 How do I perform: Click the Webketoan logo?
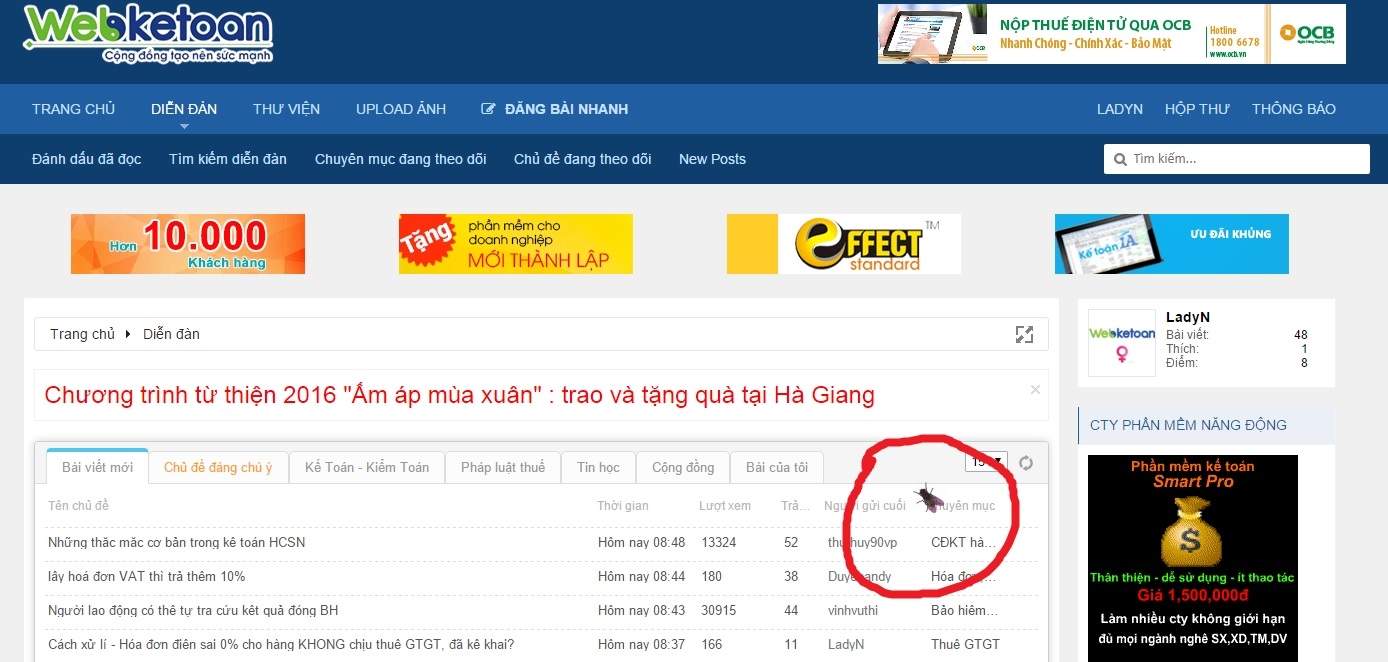pyautogui.click(x=148, y=34)
